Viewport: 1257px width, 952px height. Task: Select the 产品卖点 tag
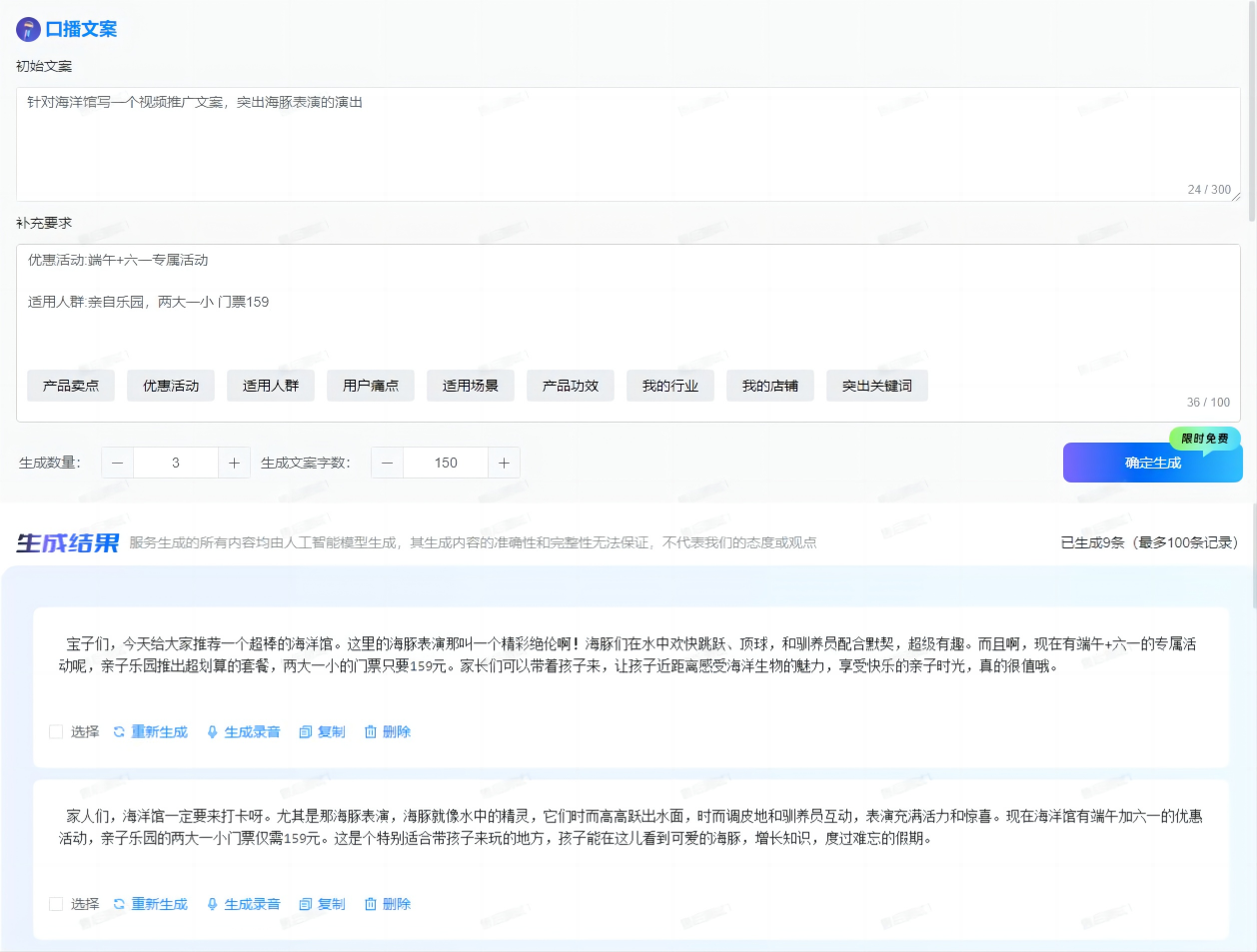71,386
